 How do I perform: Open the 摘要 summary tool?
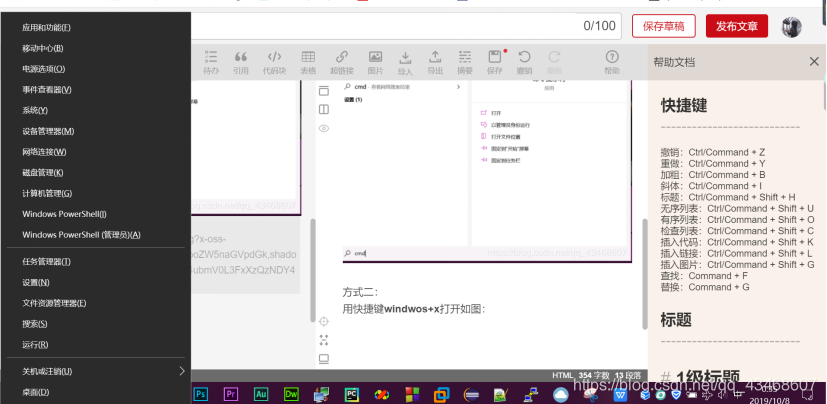(x=465, y=62)
